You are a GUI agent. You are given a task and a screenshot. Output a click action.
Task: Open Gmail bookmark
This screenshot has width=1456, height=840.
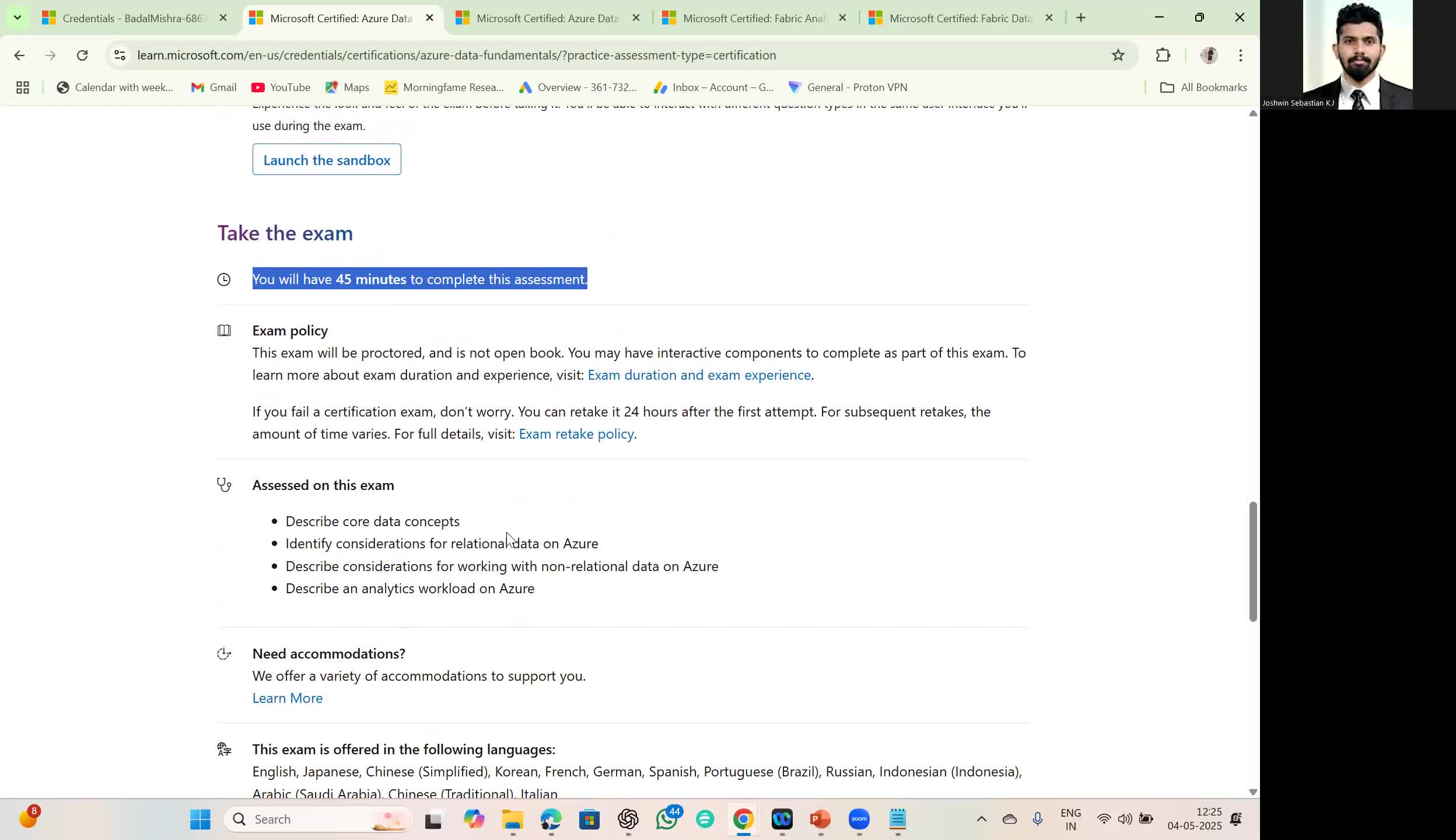(x=214, y=87)
